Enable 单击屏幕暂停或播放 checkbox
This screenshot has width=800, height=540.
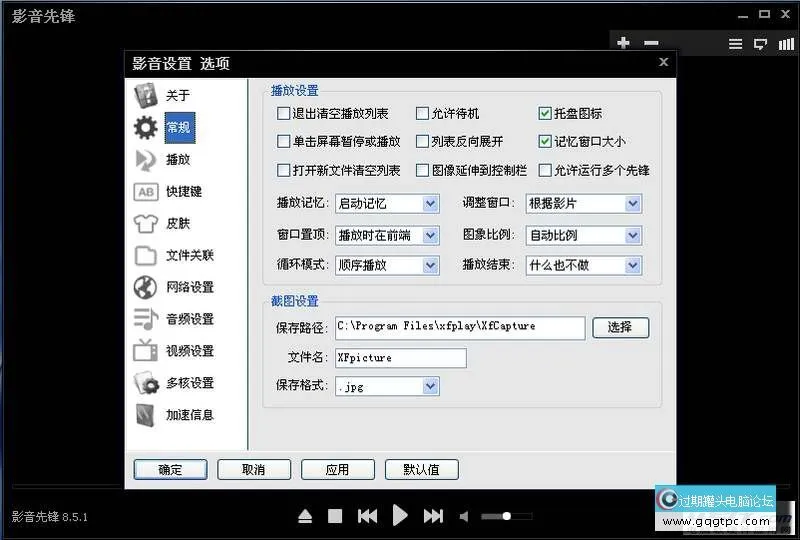284,141
